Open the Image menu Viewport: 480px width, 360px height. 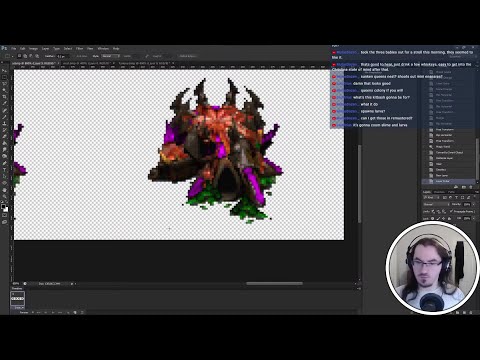33,49
